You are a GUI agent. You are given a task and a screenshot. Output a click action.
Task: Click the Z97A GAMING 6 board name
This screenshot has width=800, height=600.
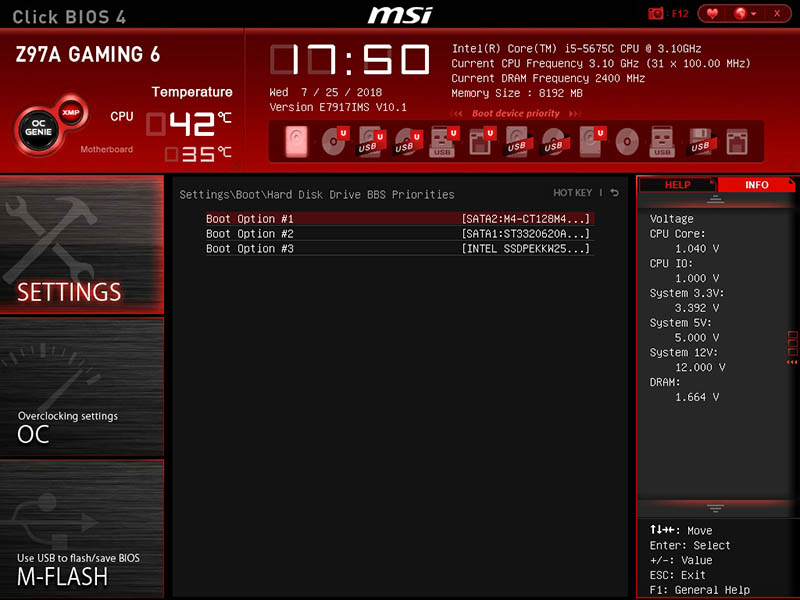pyautogui.click(x=88, y=55)
